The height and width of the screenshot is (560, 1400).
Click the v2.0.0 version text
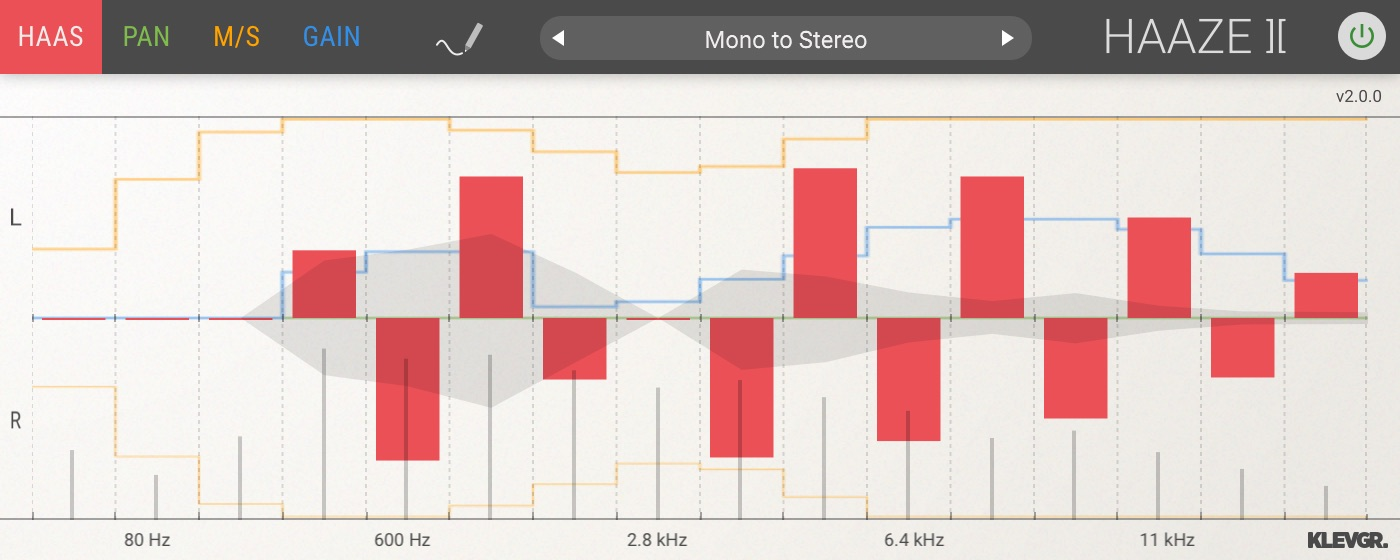(x=1358, y=97)
